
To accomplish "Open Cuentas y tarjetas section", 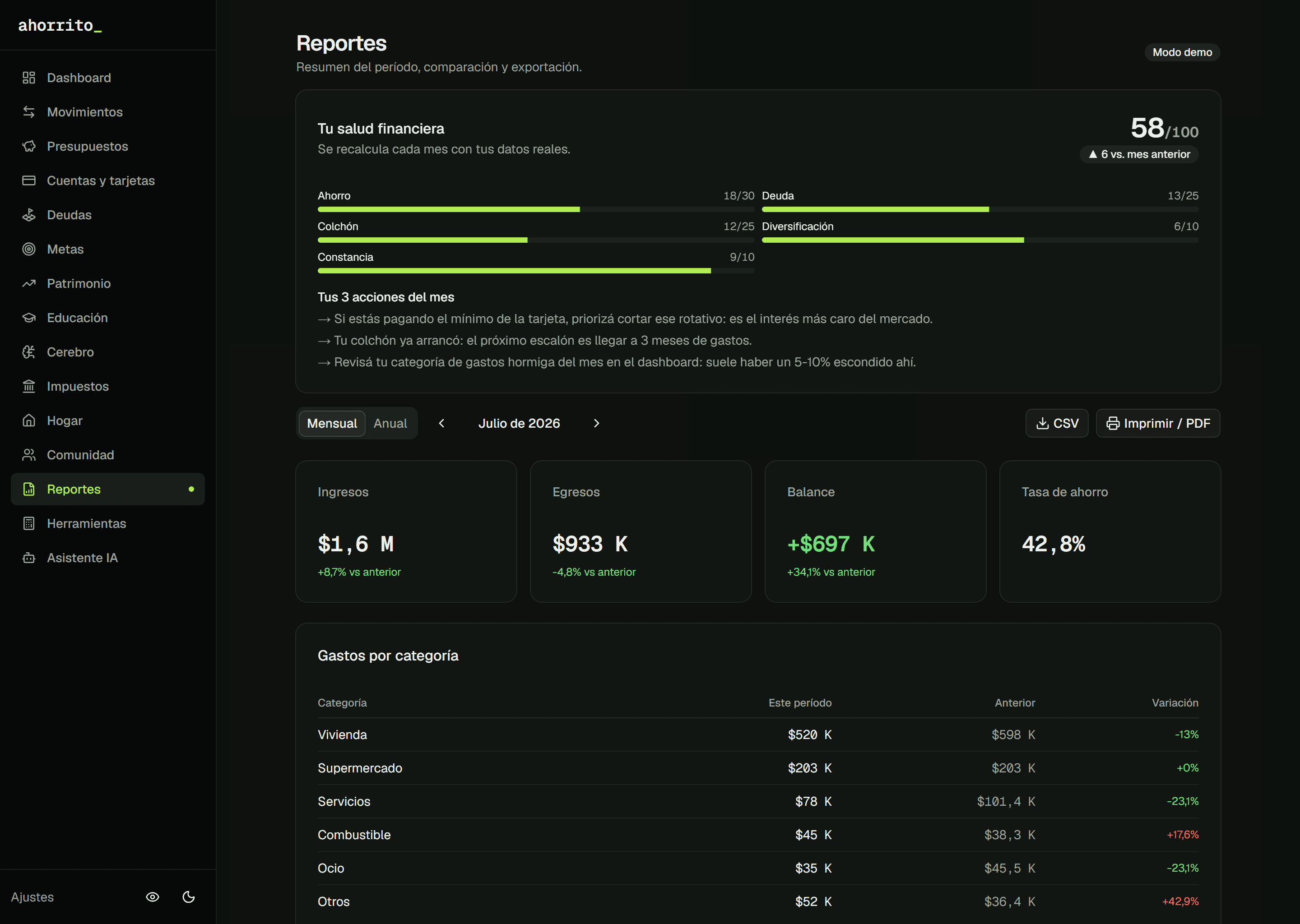I will tap(107, 180).
